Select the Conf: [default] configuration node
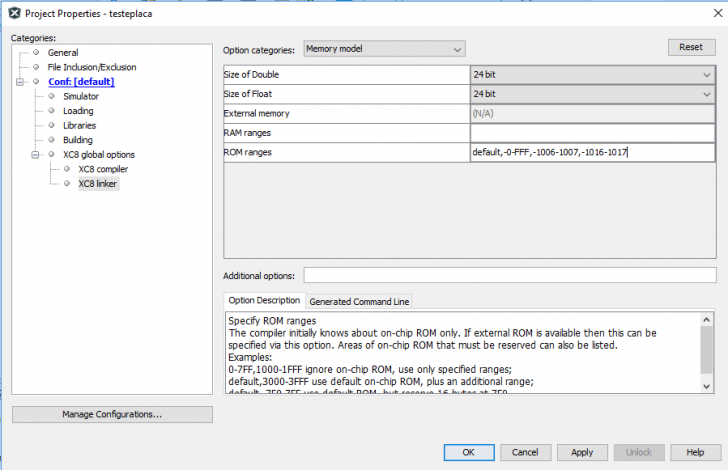This screenshot has width=728, height=470. click(80, 82)
